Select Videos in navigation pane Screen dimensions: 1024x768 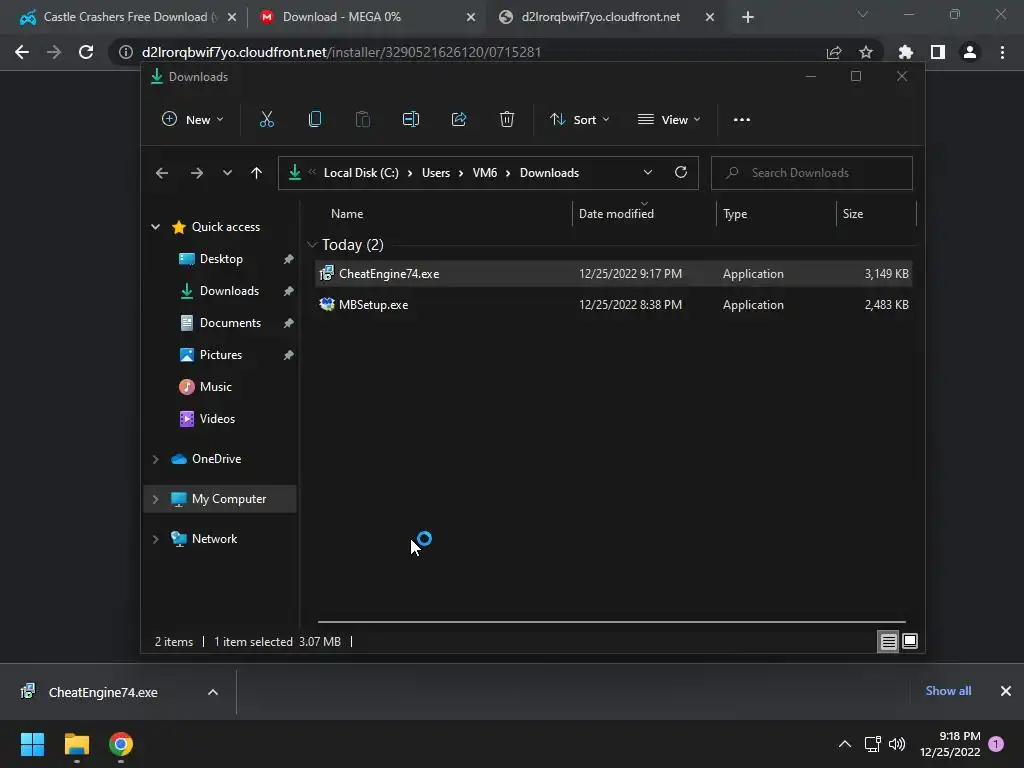(x=217, y=419)
